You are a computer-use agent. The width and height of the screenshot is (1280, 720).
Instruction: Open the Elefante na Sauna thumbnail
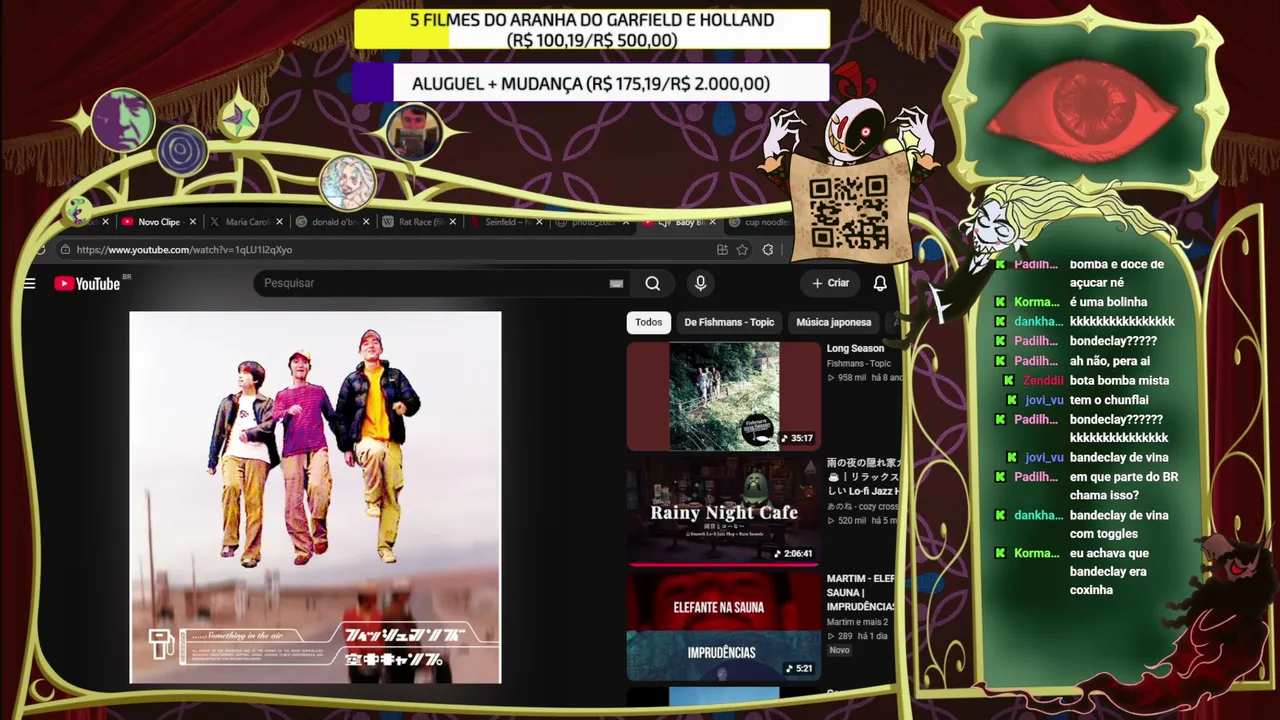723,625
